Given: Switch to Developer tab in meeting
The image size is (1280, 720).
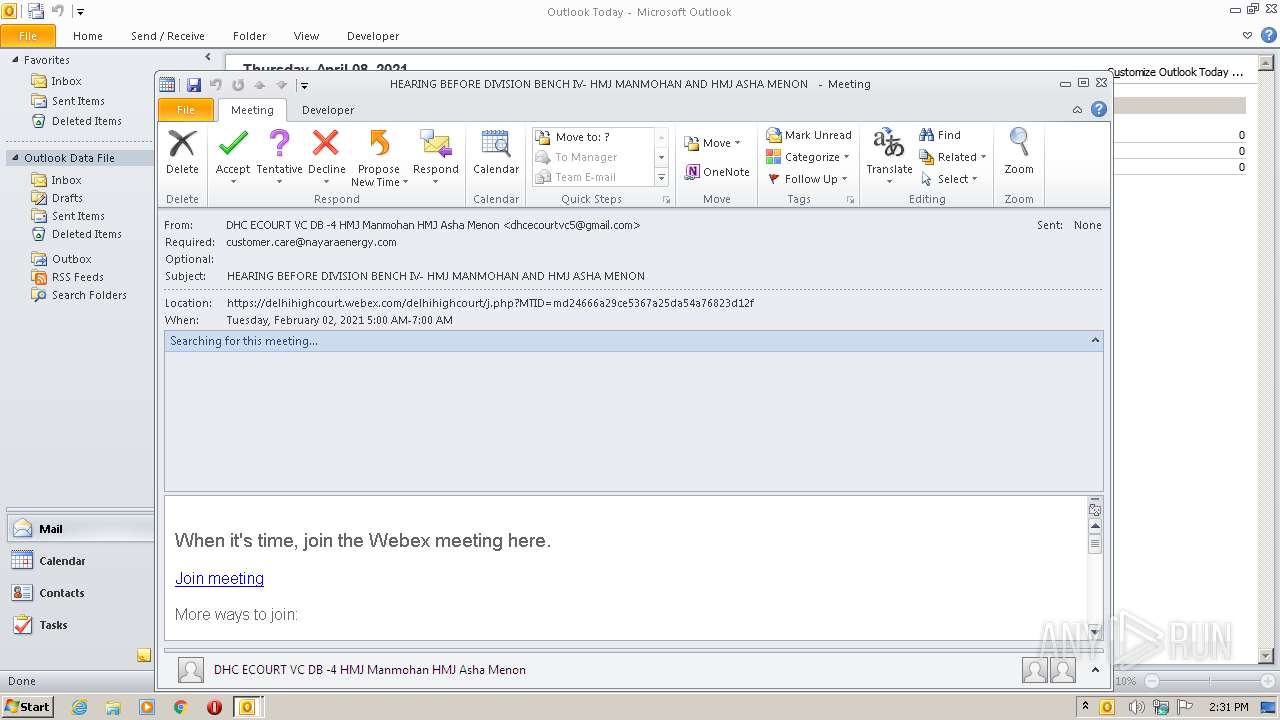Looking at the screenshot, I should (x=328, y=110).
